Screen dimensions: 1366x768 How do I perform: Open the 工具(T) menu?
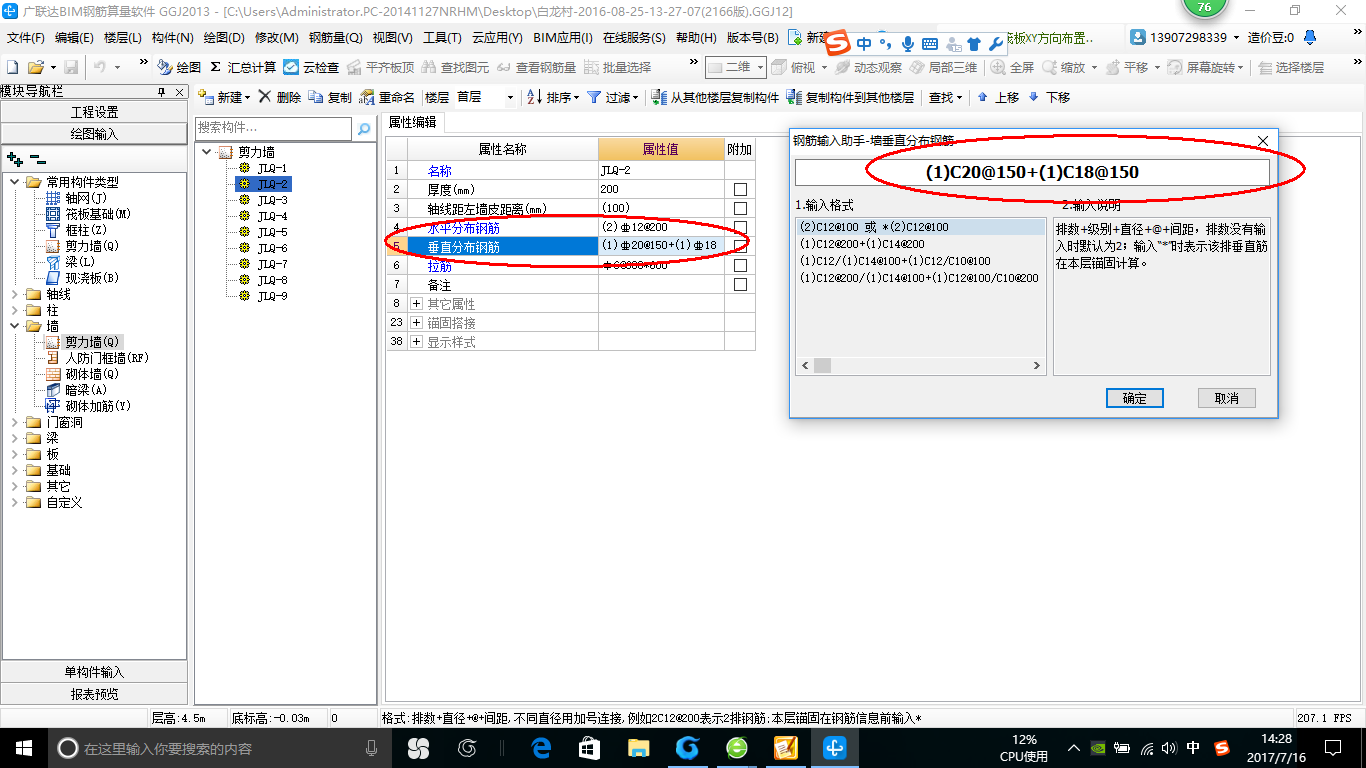tap(442, 37)
